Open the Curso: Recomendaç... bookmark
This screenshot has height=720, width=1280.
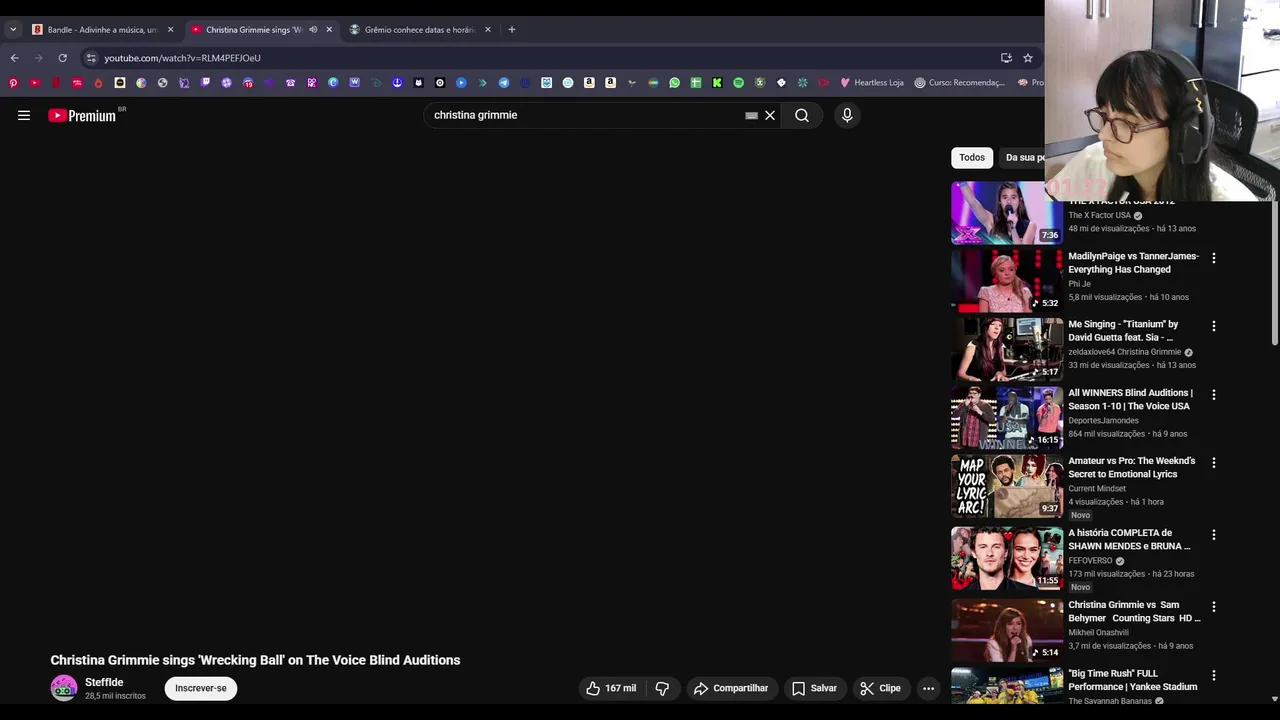[959, 83]
